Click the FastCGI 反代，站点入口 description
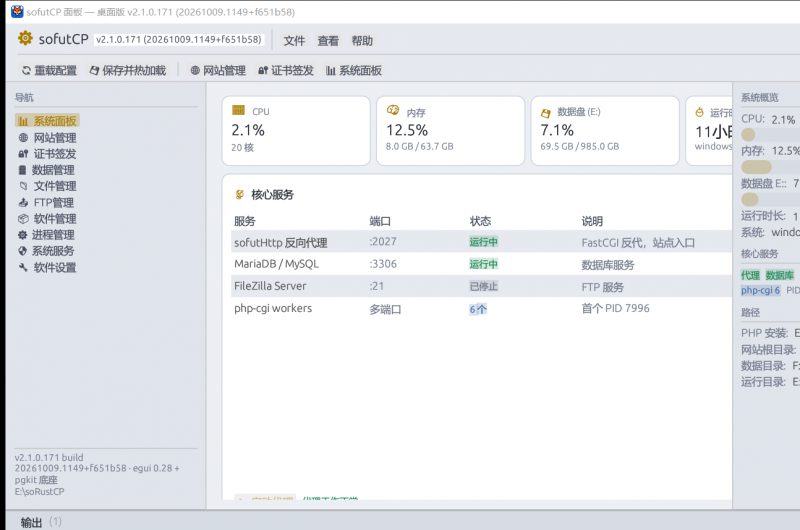800x530 pixels. [638, 243]
